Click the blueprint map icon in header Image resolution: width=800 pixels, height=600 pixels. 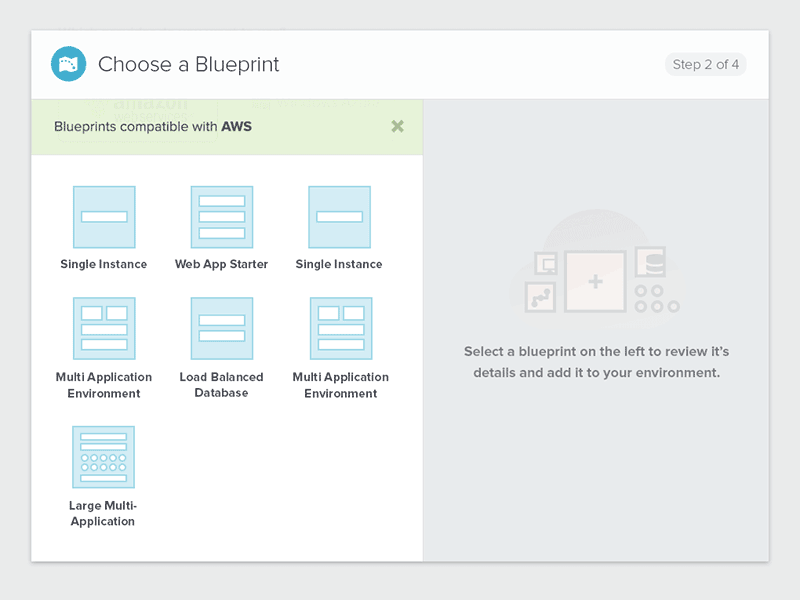[x=68, y=64]
